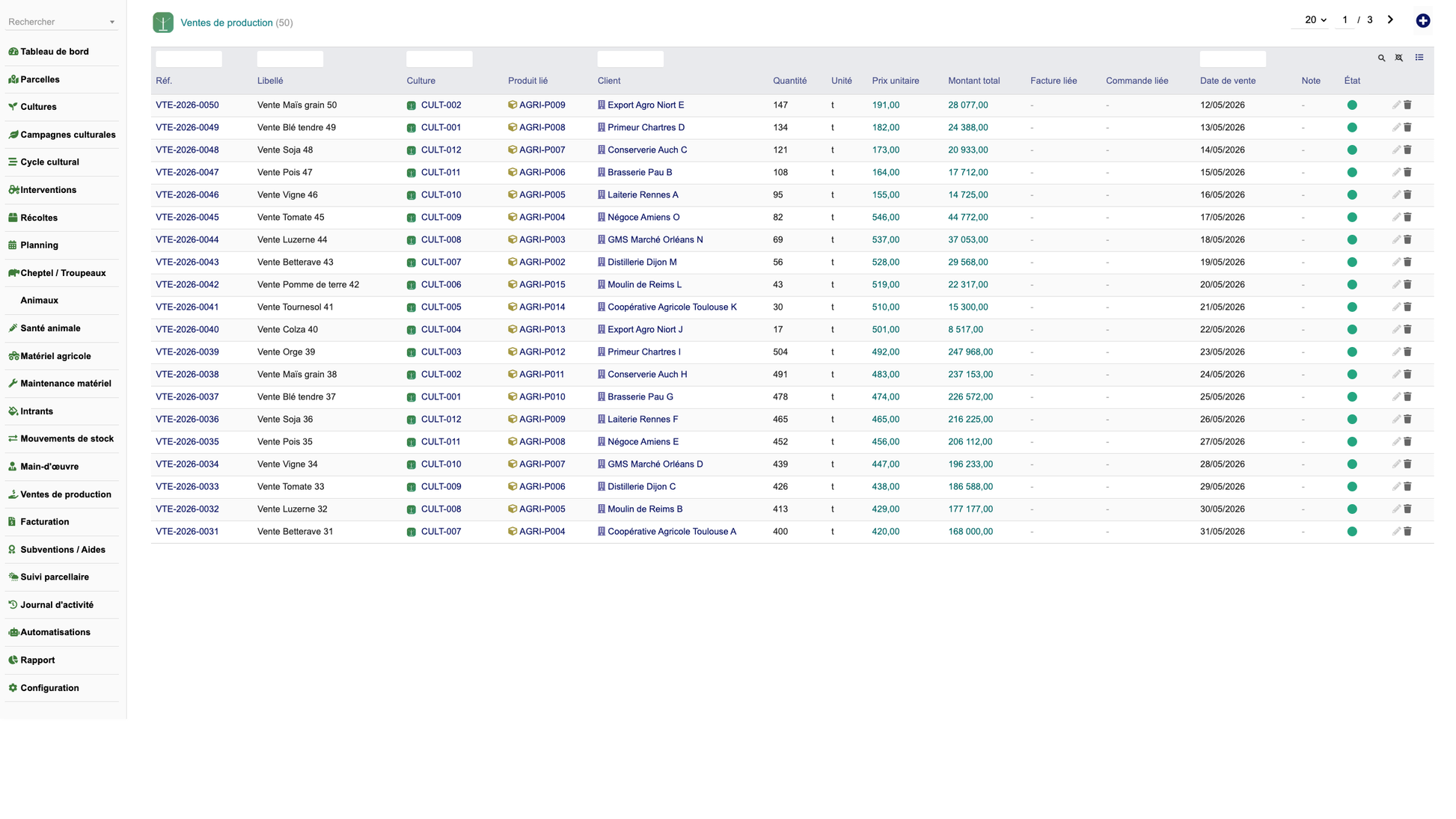
Task: Open client Négoce Amiens O
Action: [643, 218]
